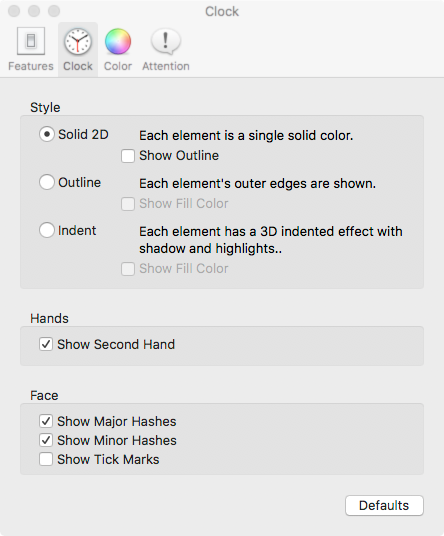Enable the Show Outline checkbox
This screenshot has width=444, height=536.
pos(128,156)
